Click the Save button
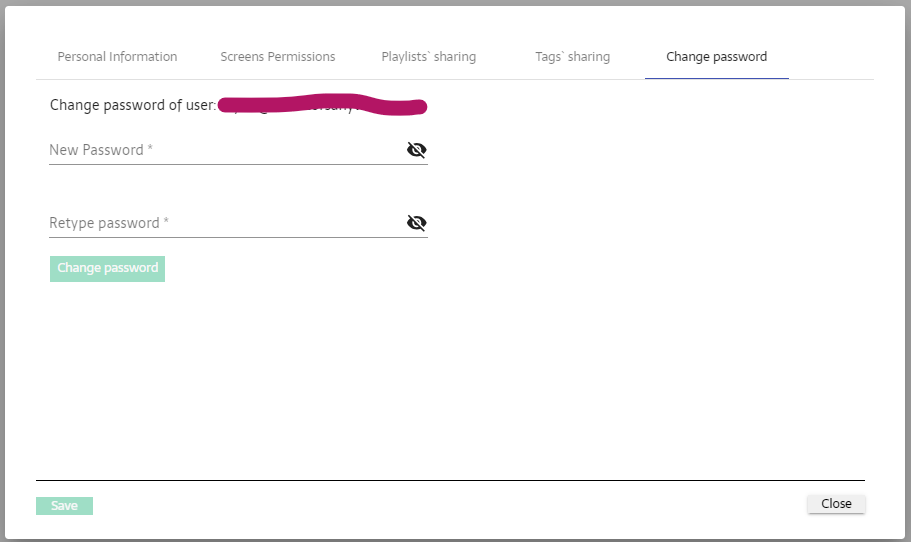Image resolution: width=911 pixels, height=542 pixels. pos(64,506)
